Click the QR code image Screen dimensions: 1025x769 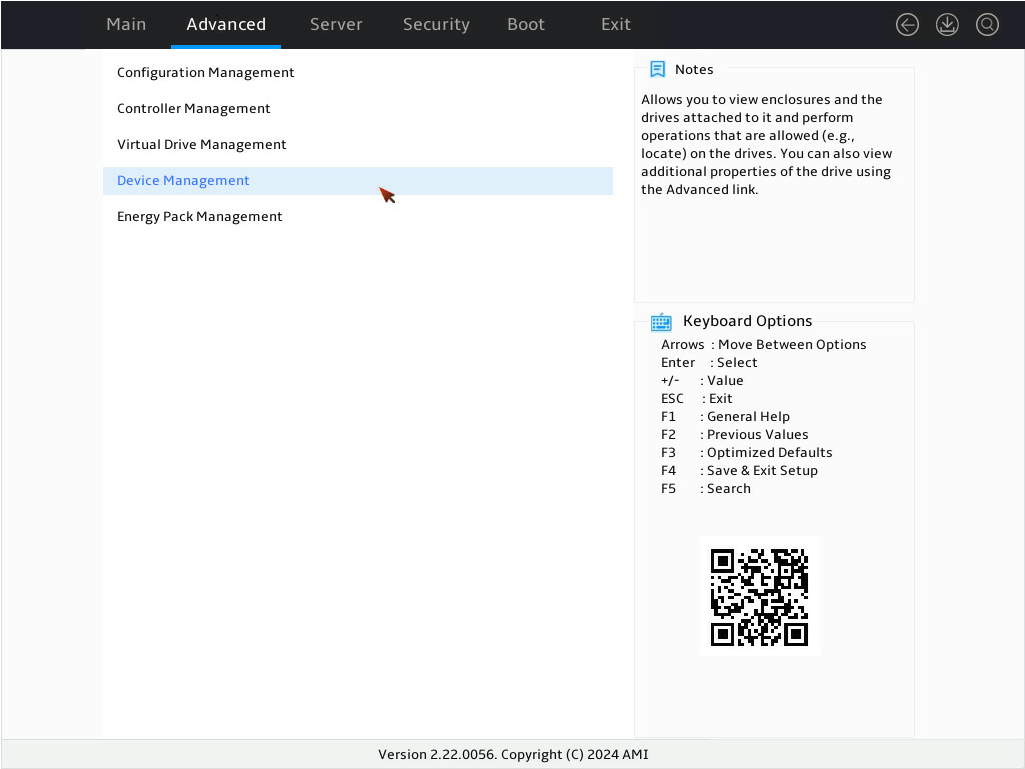tap(760, 597)
